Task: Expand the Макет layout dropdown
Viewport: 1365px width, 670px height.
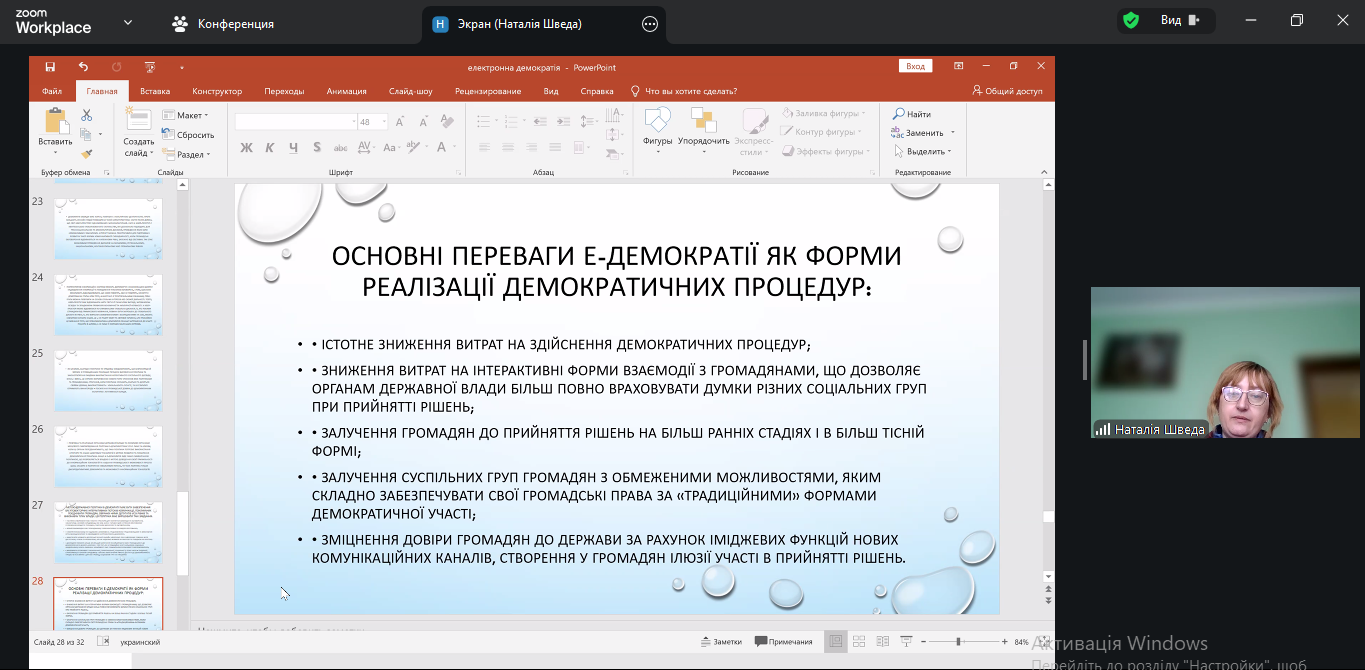Action: click(x=187, y=115)
